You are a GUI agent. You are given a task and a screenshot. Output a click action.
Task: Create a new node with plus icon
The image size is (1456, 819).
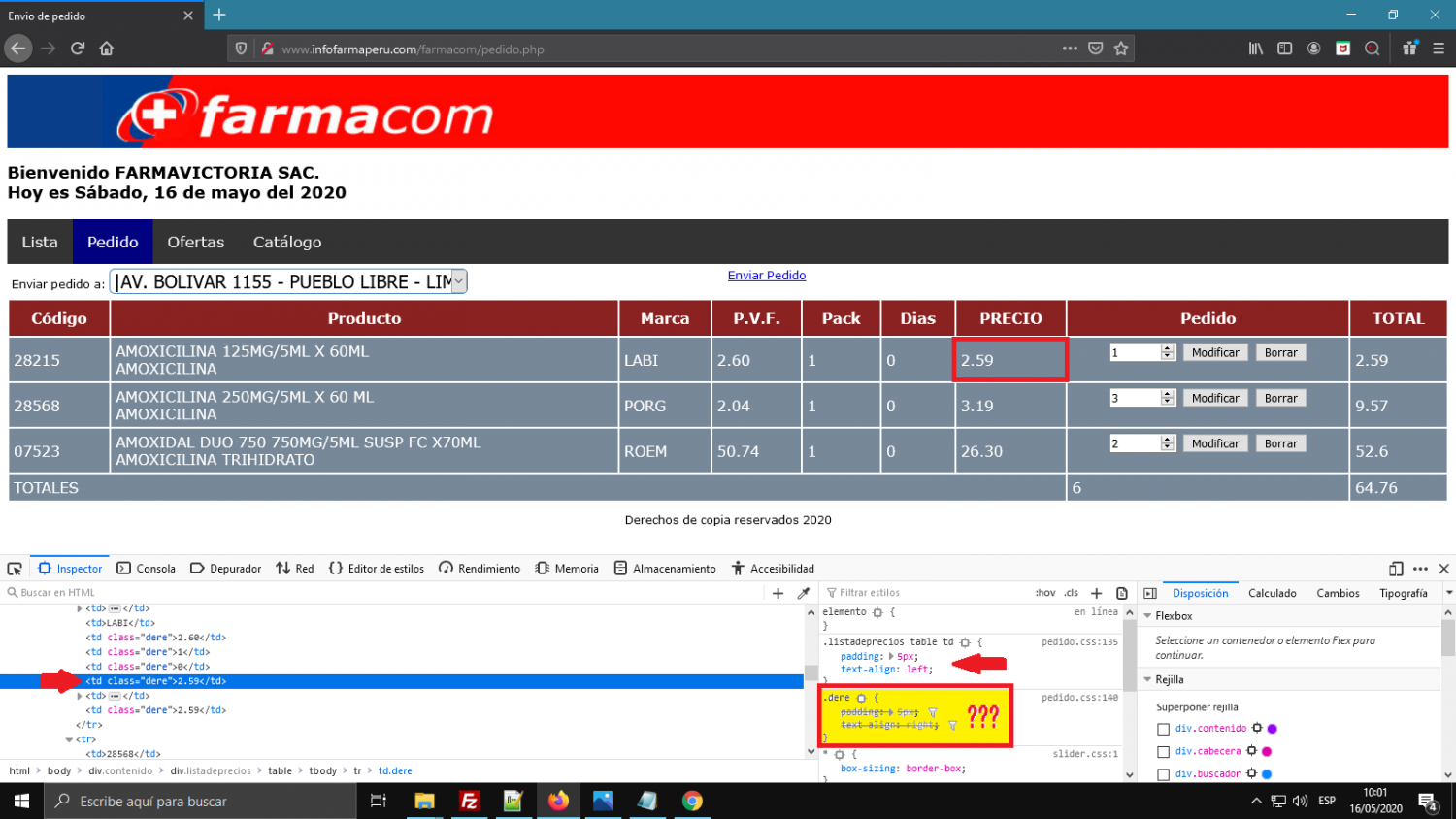pyautogui.click(x=778, y=593)
